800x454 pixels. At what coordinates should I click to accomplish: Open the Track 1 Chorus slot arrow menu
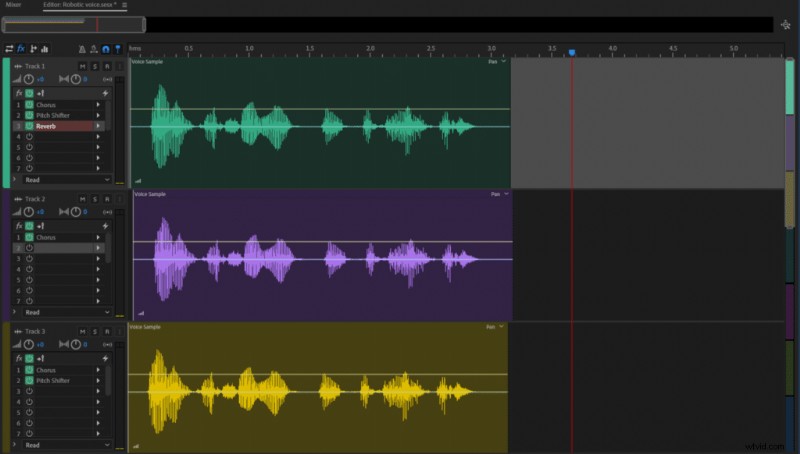98,105
